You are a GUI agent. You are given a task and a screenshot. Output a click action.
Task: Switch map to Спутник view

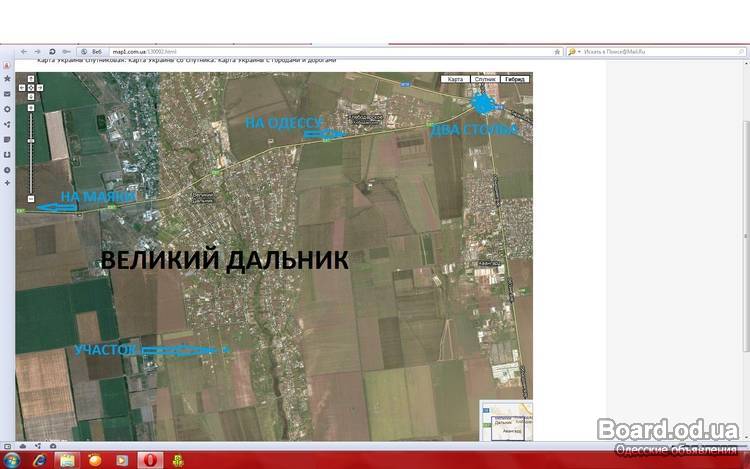click(x=485, y=79)
